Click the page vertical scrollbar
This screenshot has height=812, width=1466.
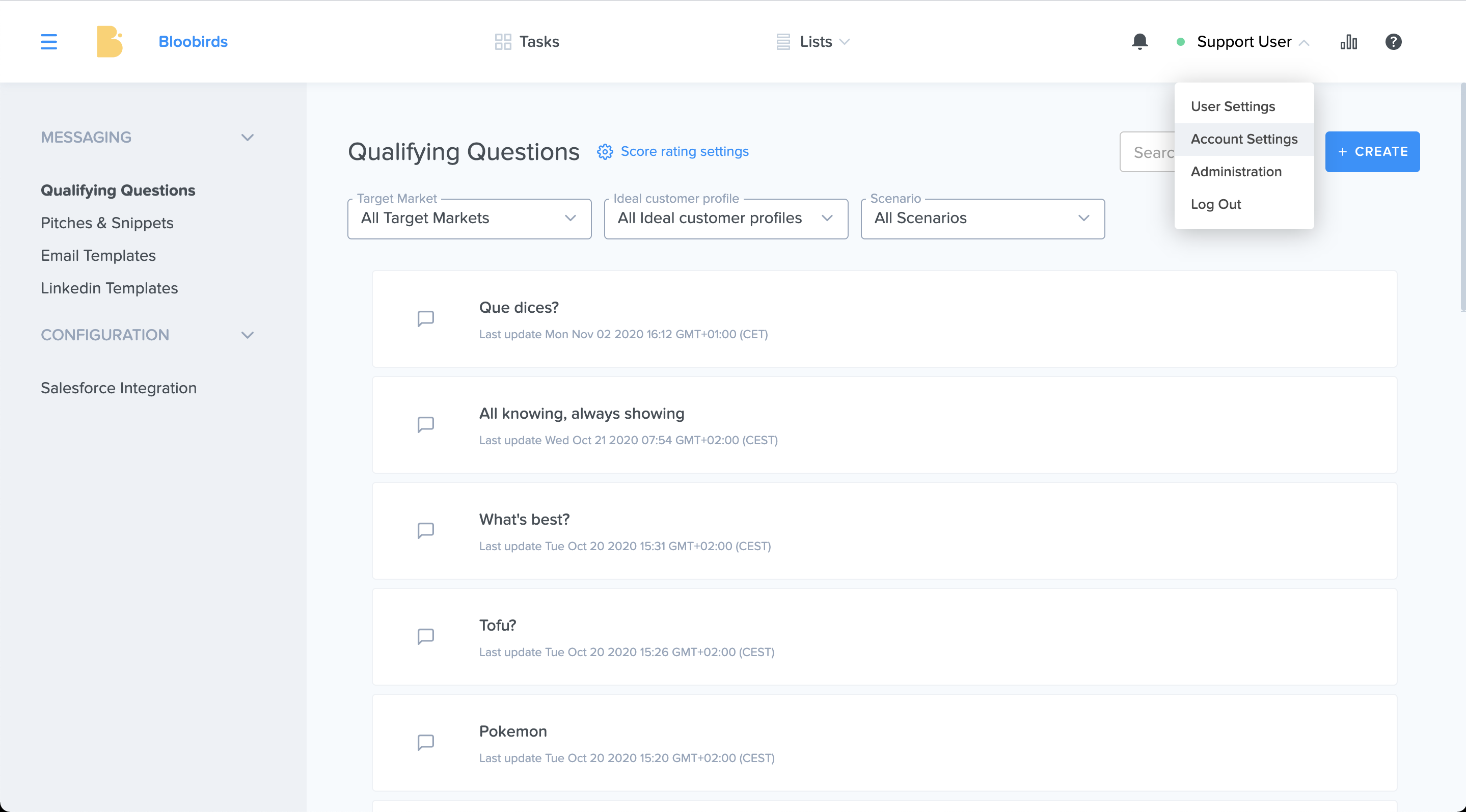click(x=1462, y=197)
